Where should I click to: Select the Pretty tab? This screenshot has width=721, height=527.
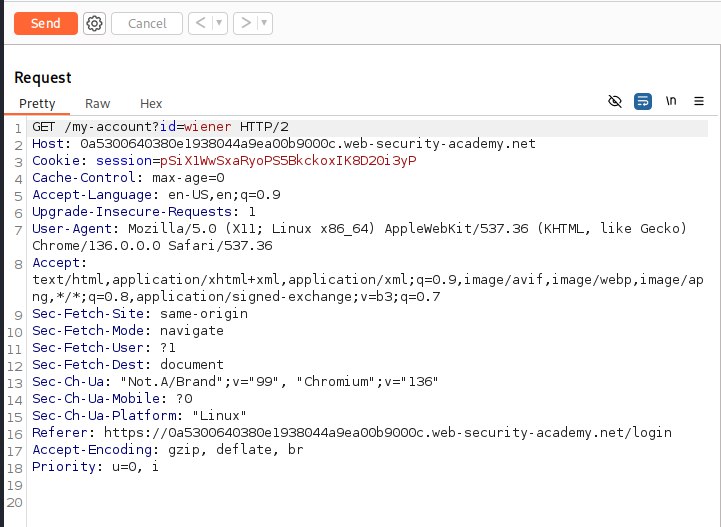37,103
